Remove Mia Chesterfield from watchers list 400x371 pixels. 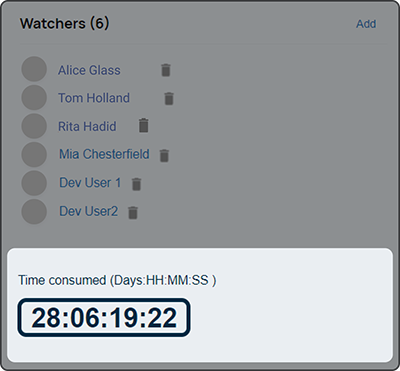[164, 155]
